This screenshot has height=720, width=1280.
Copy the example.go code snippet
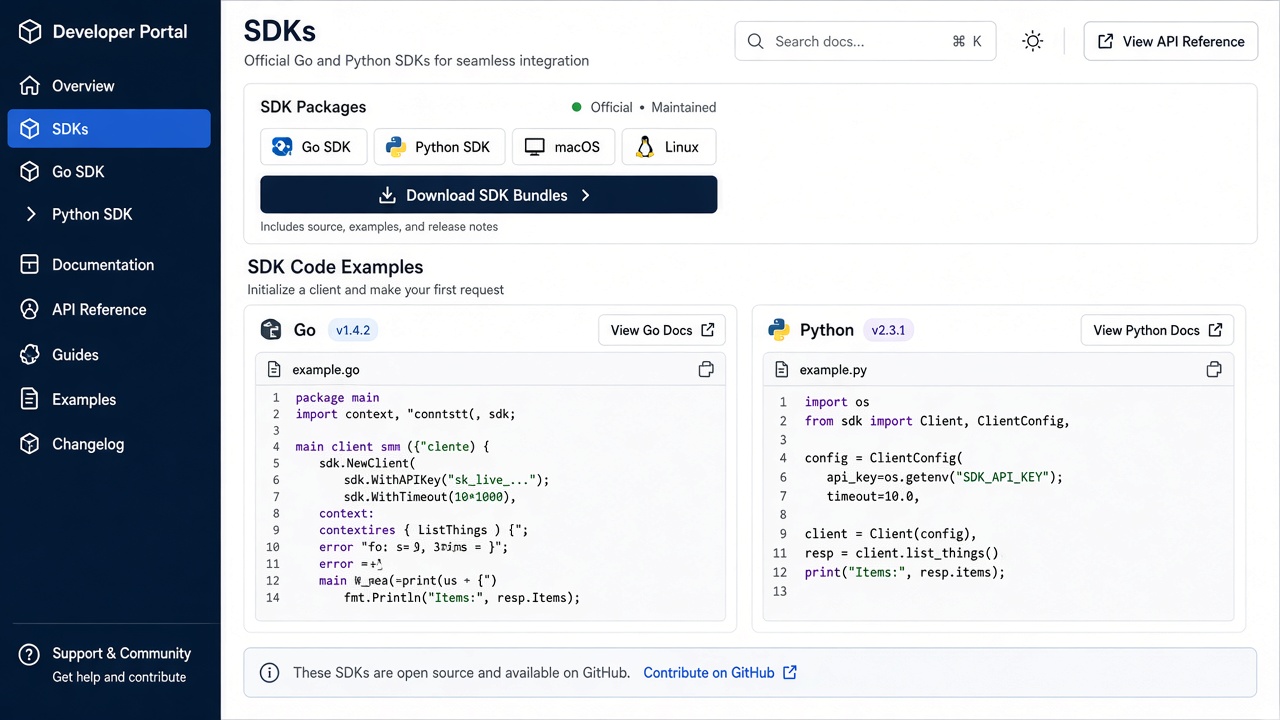pos(706,370)
